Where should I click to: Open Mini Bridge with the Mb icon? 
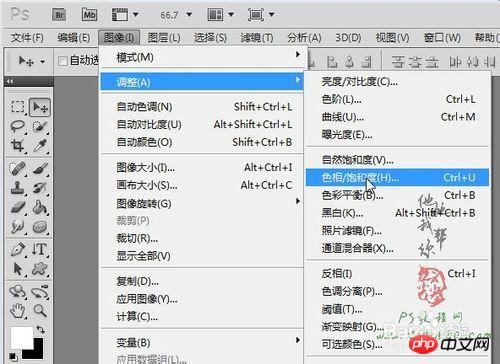(89, 15)
